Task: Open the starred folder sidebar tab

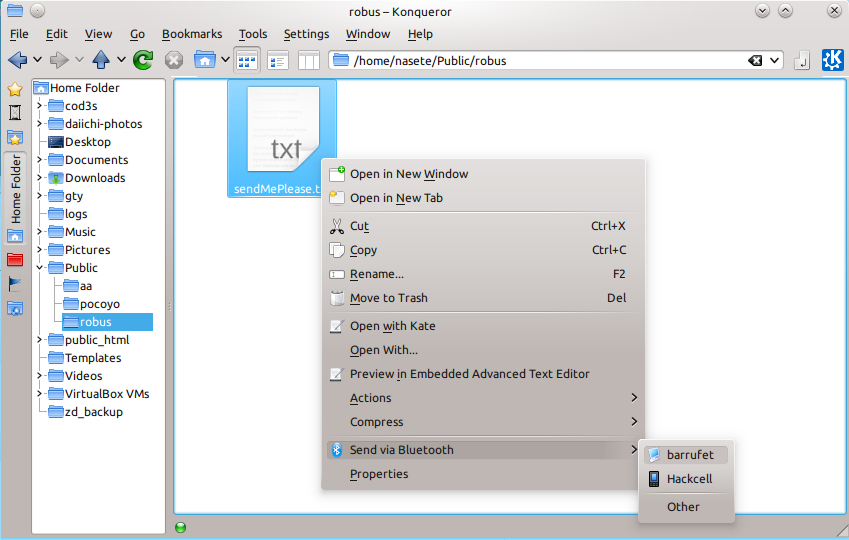Action: click(x=15, y=138)
